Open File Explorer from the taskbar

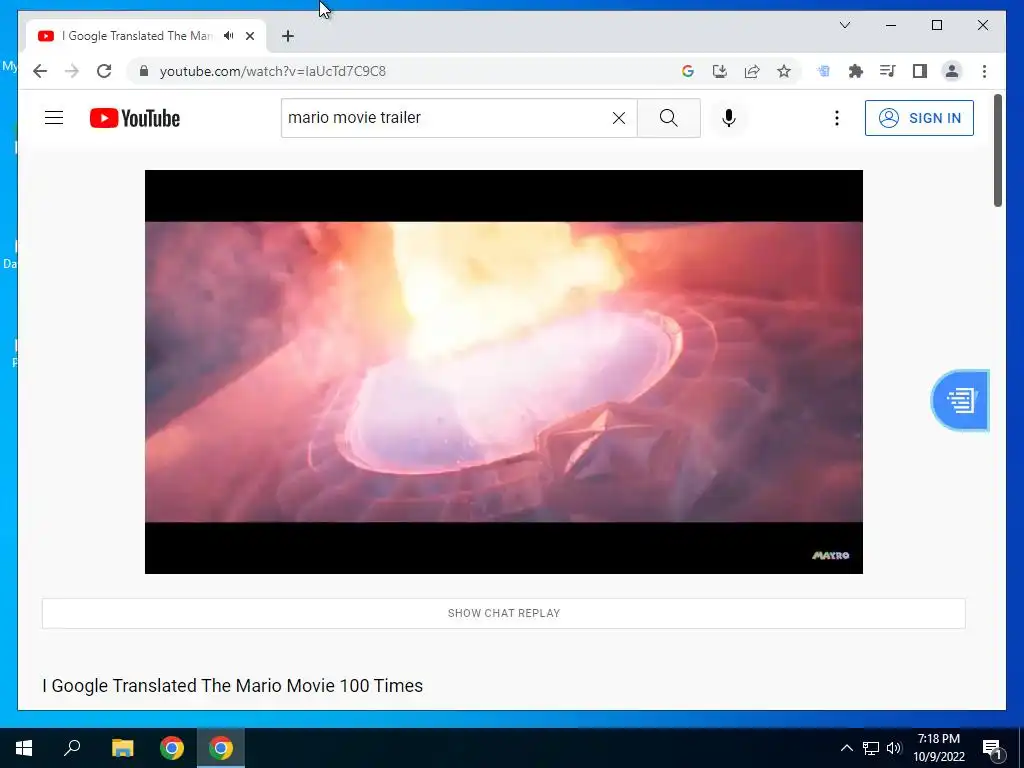[x=122, y=748]
